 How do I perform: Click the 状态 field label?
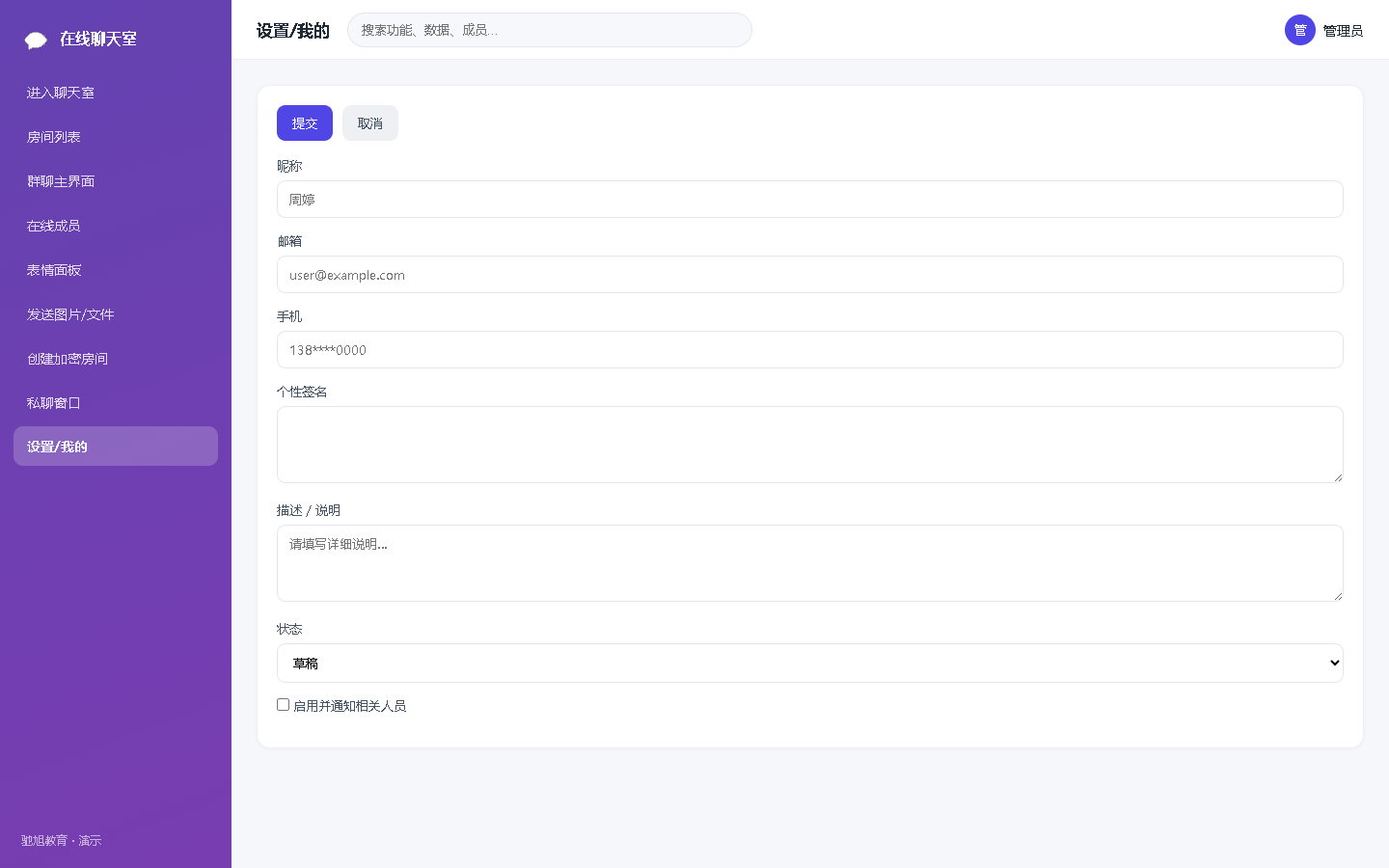point(289,629)
